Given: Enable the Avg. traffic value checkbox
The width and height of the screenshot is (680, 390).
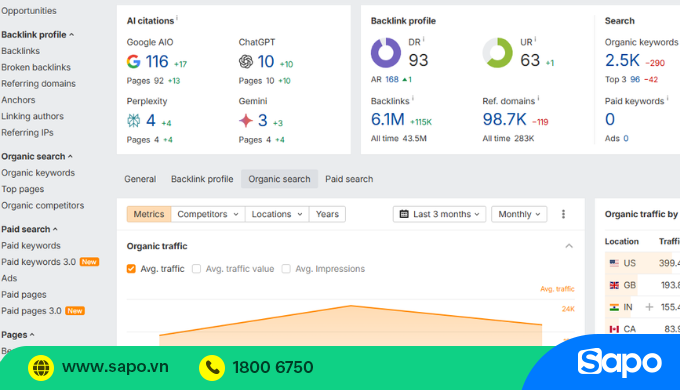Looking at the screenshot, I should click(196, 269).
